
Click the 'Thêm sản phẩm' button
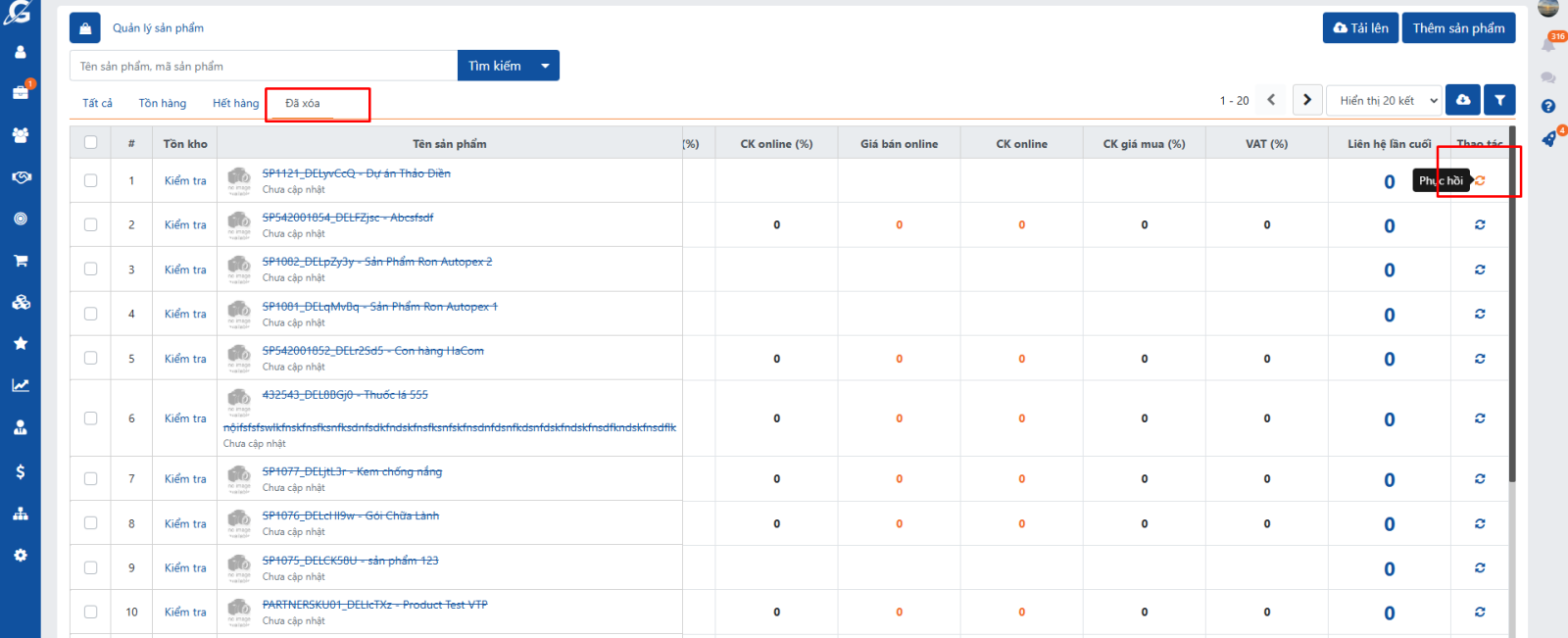point(1457,28)
